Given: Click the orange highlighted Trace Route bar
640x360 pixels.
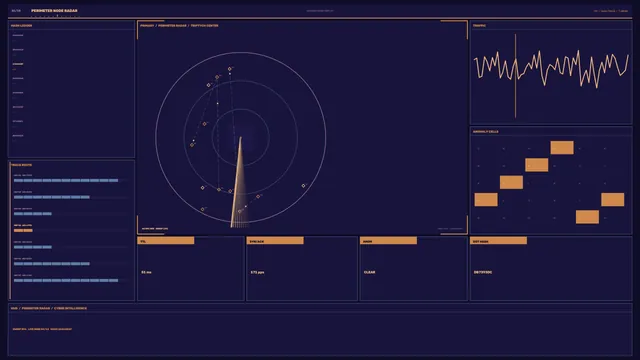Looking at the screenshot, I should point(23,231).
